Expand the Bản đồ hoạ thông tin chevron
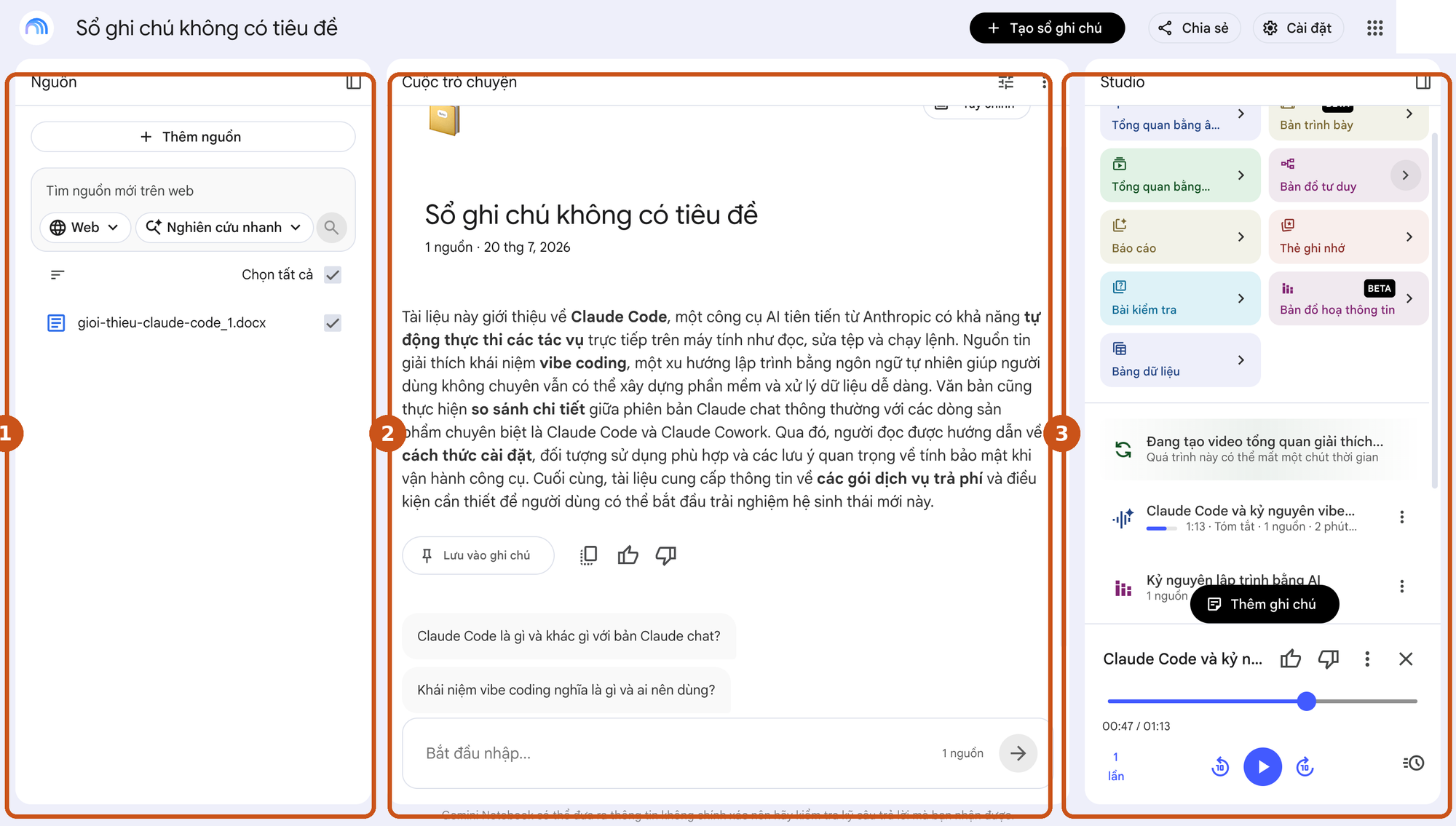This screenshot has height=826, width=1456. click(x=1409, y=299)
